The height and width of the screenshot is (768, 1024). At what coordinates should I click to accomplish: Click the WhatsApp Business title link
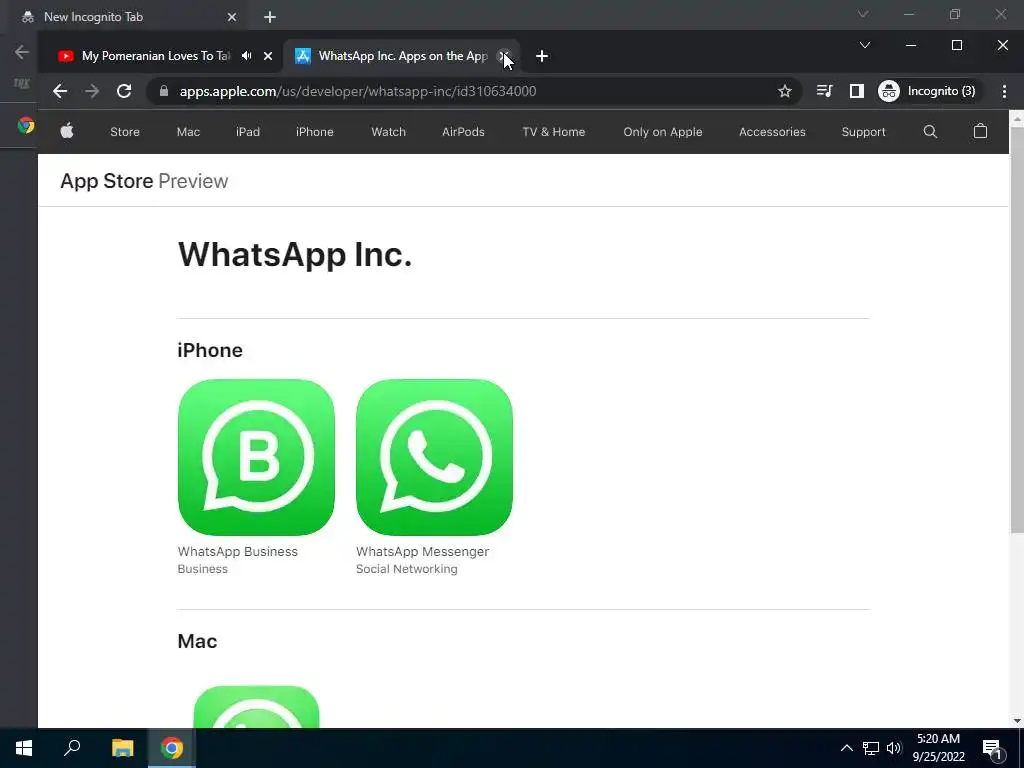(237, 551)
